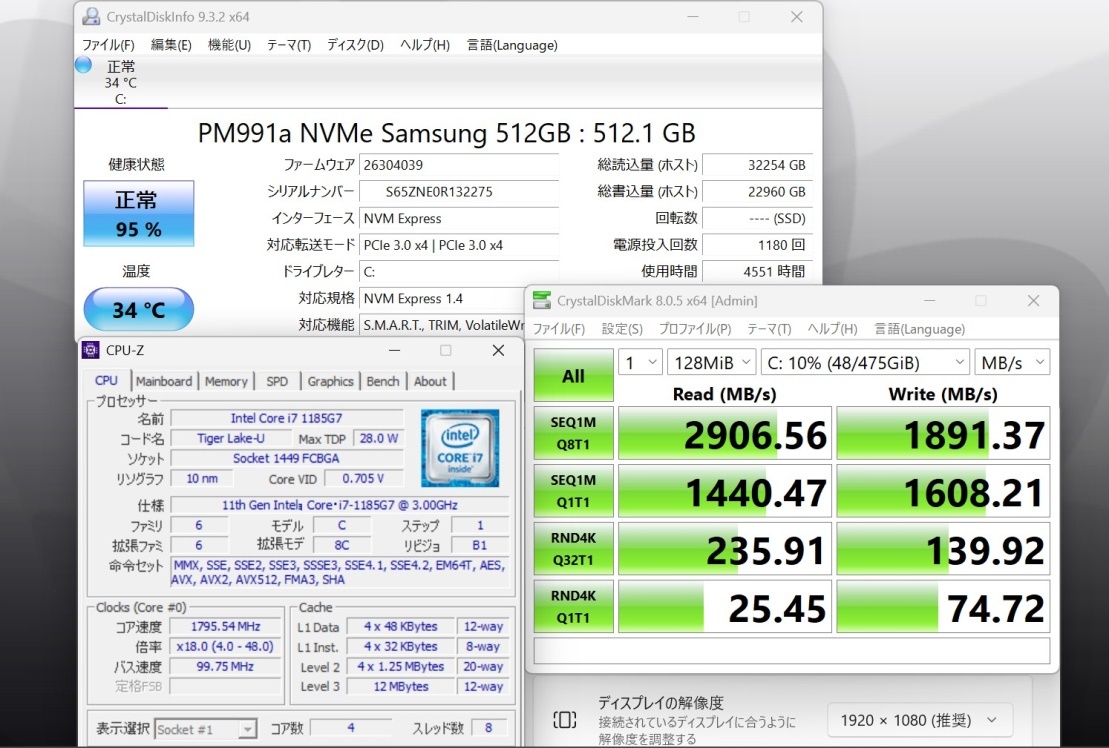Open テーマ(T) menu in CrystalDiskInfo
1109x748 pixels.
tap(289, 45)
